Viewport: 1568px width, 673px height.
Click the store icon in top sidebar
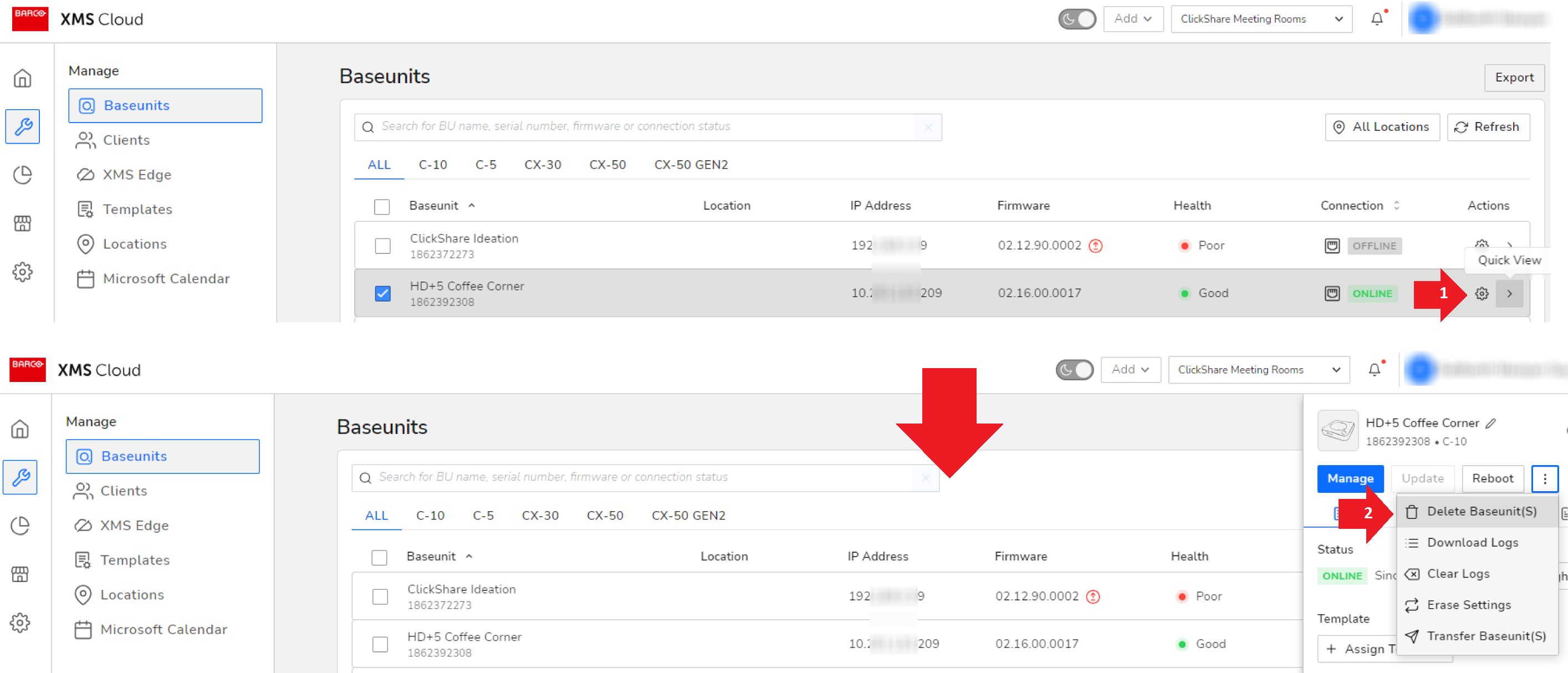coord(23,223)
